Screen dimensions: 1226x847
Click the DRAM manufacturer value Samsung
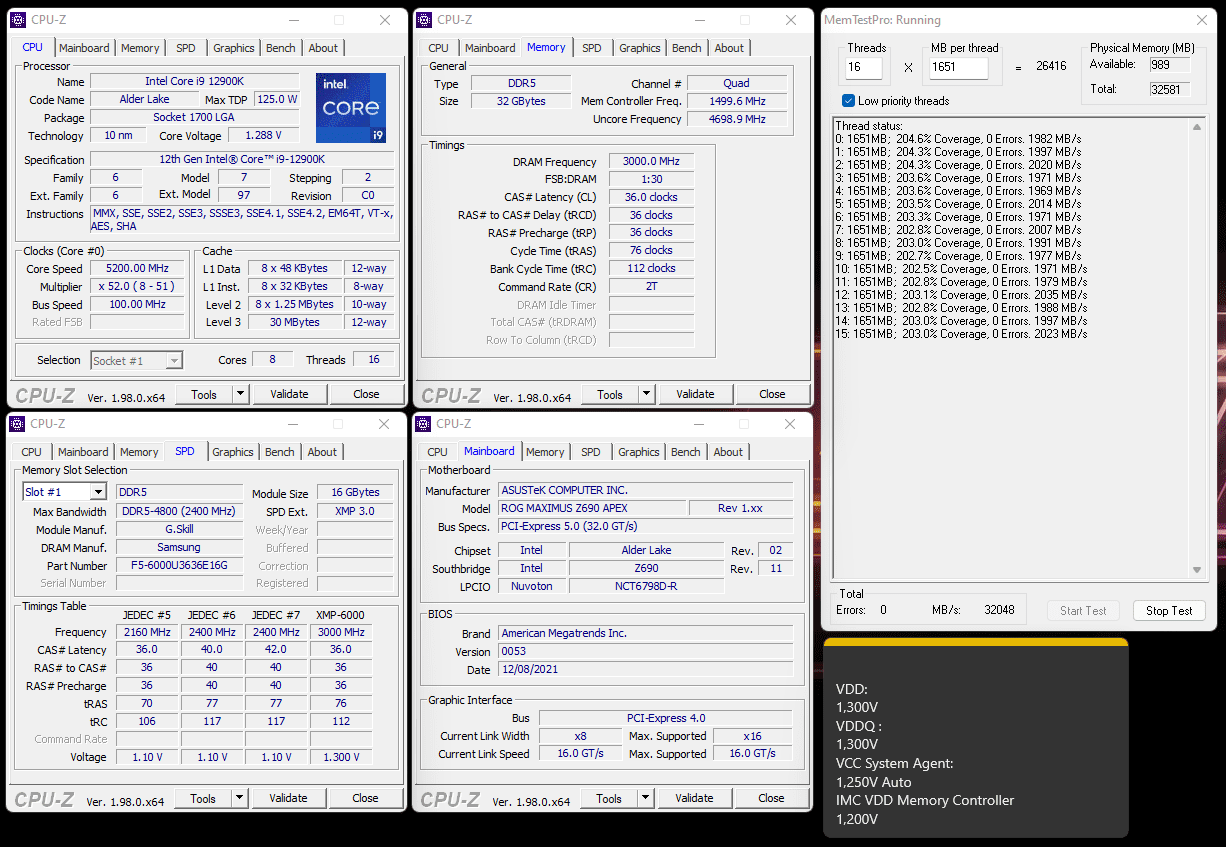pyautogui.click(x=179, y=547)
